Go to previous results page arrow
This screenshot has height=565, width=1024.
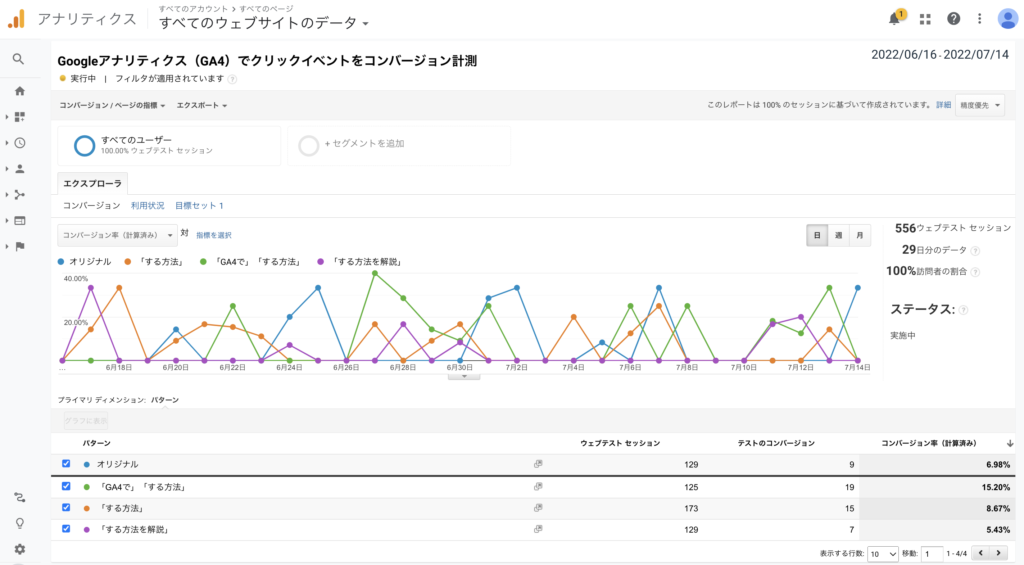[x=980, y=553]
